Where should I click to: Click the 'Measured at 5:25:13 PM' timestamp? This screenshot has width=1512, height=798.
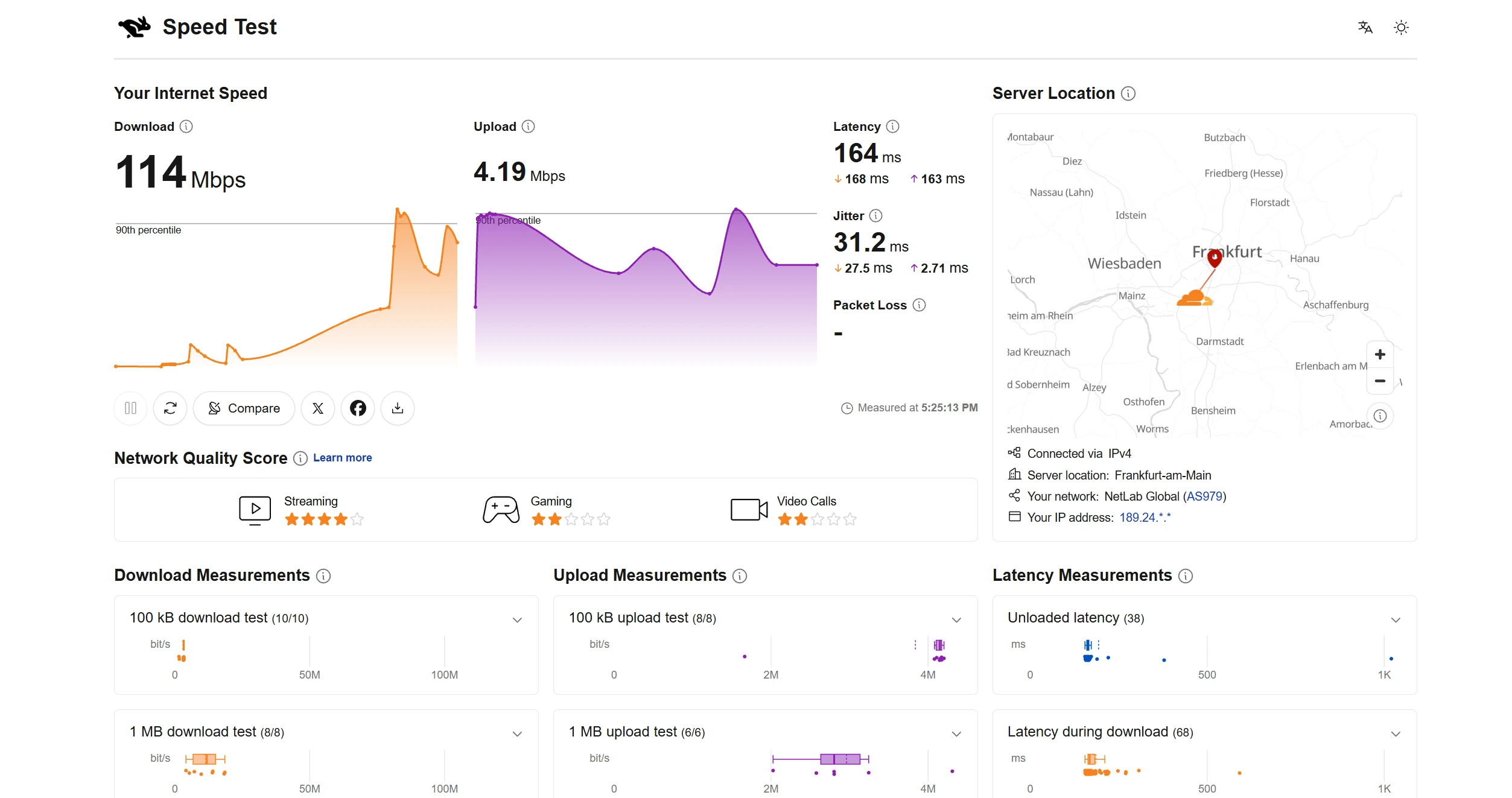tap(910, 408)
